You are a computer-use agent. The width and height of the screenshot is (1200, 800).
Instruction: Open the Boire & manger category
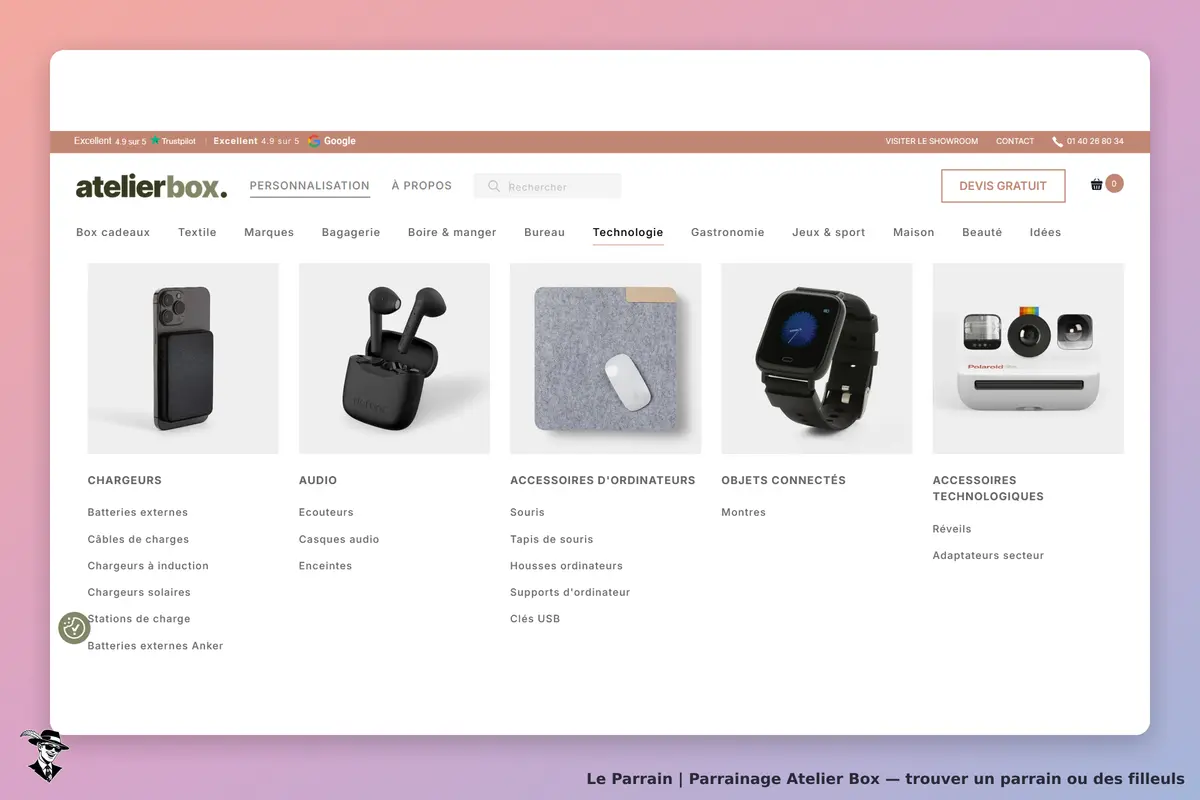pos(452,232)
